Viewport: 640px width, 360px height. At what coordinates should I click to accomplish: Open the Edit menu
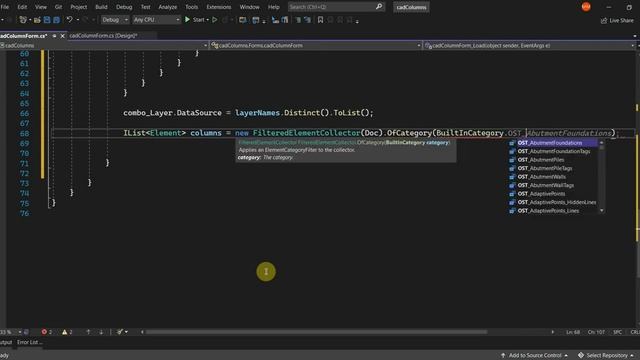(x=22, y=7)
